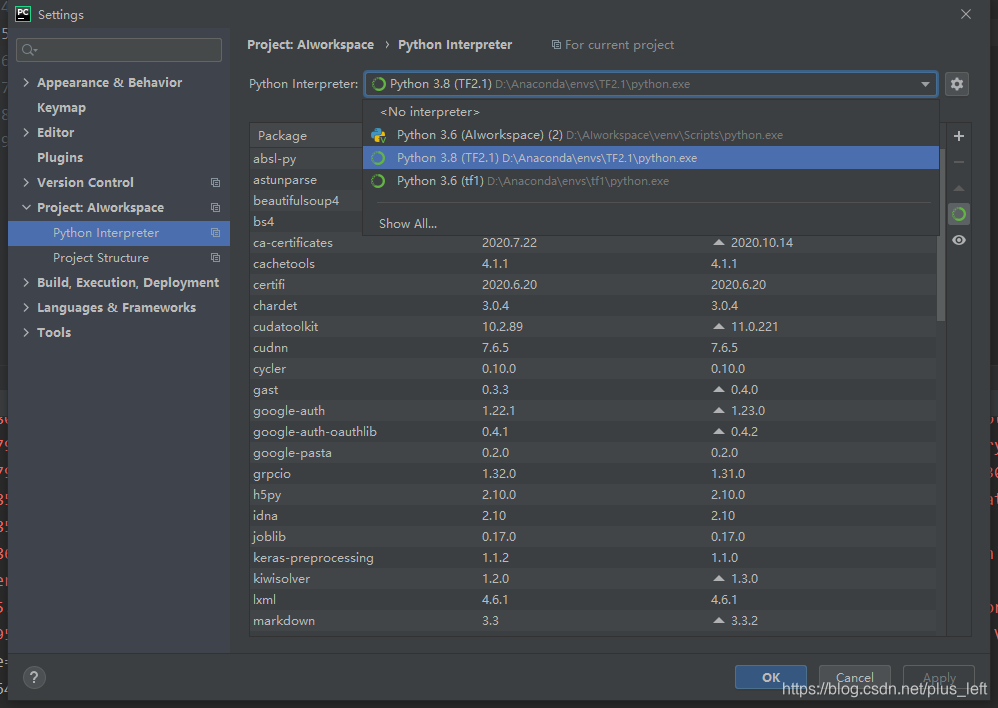
Task: Click the search magnifier icon in settings
Action: [x=29, y=50]
